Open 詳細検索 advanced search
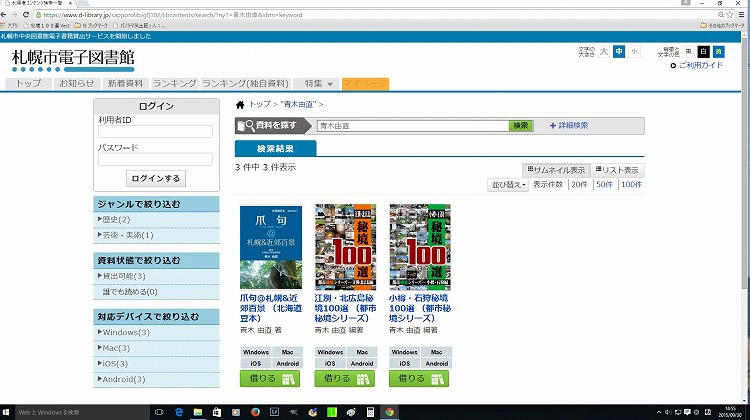Image resolution: width=750 pixels, height=420 pixels. [x=569, y=126]
